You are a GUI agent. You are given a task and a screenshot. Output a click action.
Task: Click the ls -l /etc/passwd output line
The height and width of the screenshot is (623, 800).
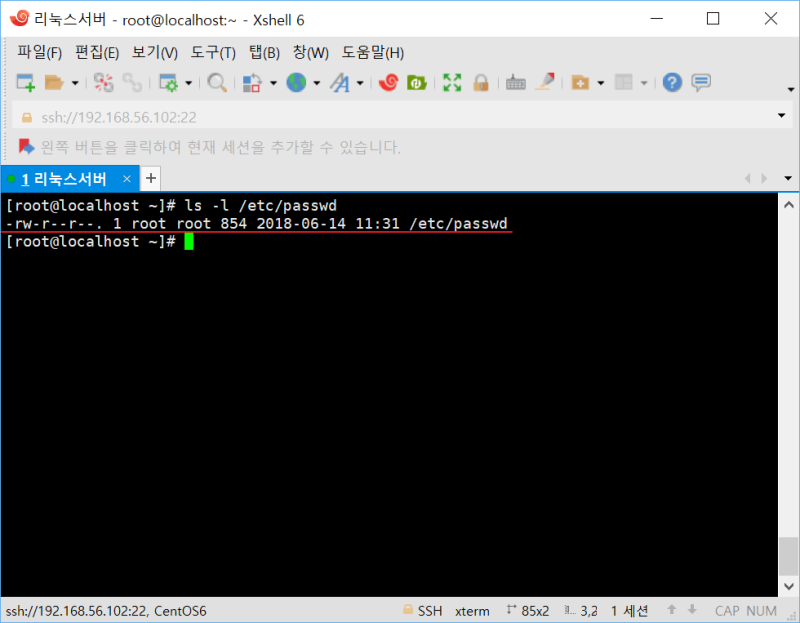(257, 223)
